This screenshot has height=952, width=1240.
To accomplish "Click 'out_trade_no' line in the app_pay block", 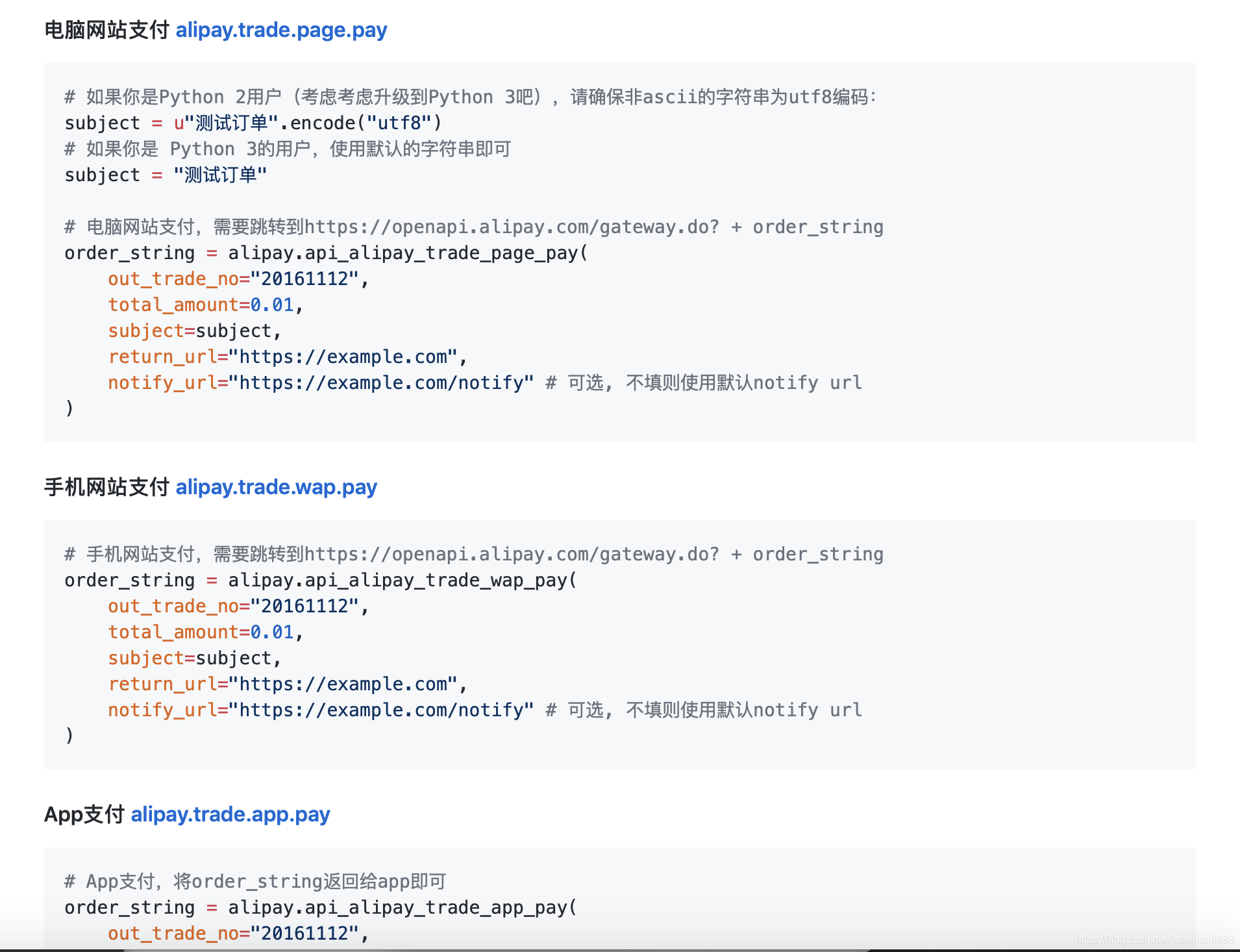I will [x=238, y=933].
